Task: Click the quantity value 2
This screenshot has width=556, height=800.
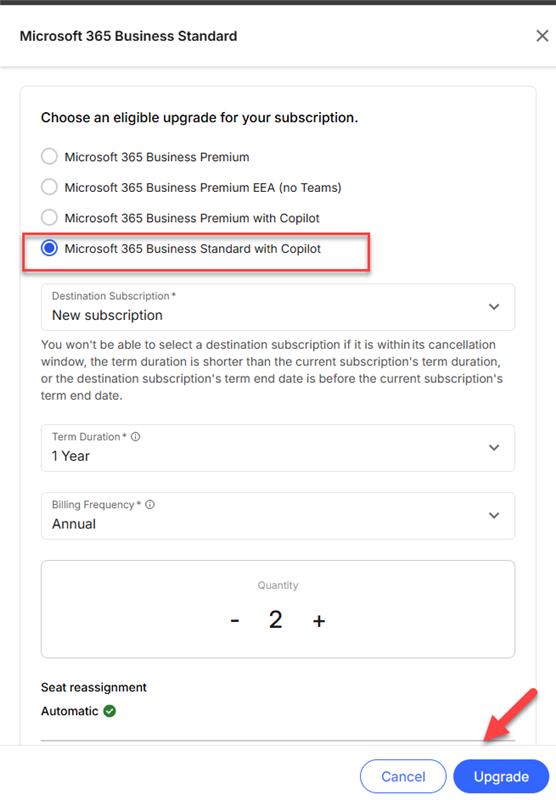Action: click(x=275, y=620)
